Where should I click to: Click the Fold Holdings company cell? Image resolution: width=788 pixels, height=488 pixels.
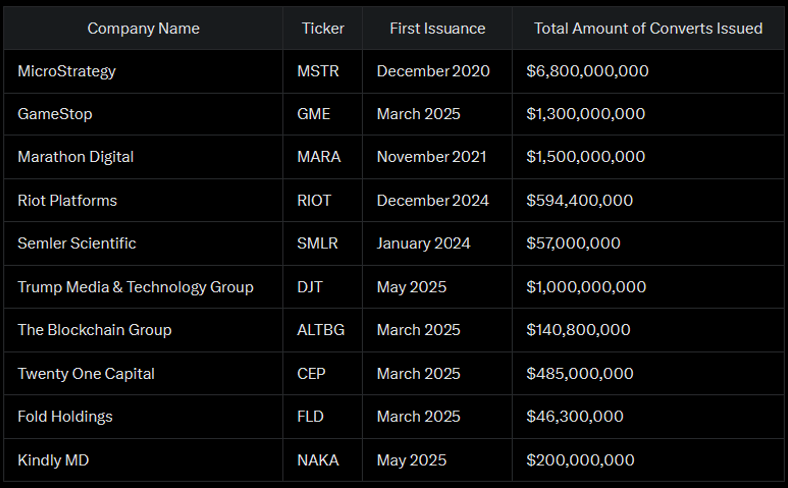[65, 416]
